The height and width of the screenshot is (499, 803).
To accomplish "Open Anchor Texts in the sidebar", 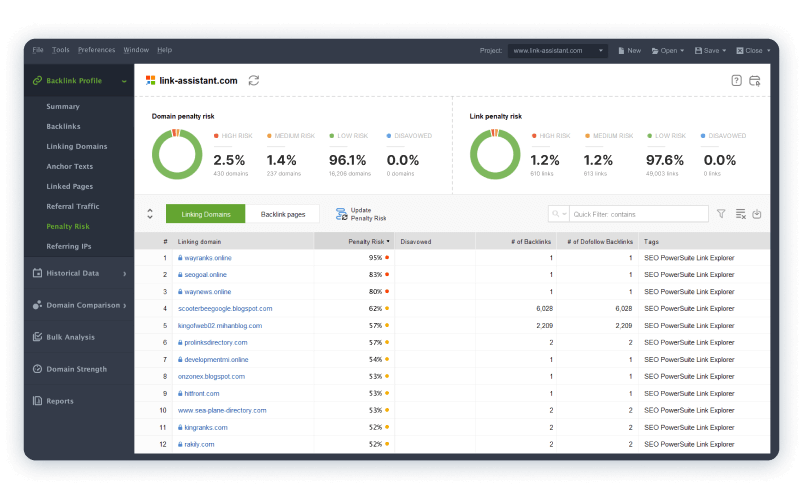I will coord(70,167).
